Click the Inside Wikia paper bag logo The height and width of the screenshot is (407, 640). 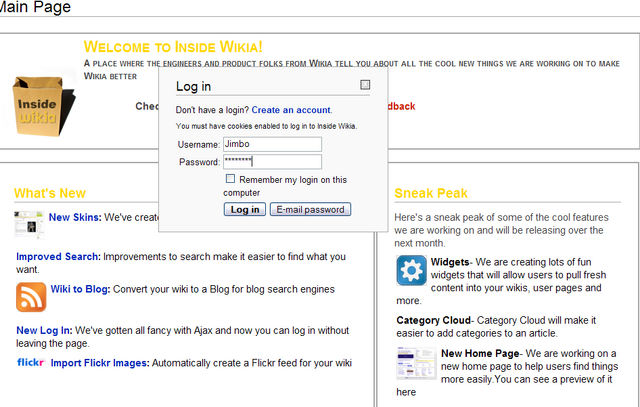(43, 106)
